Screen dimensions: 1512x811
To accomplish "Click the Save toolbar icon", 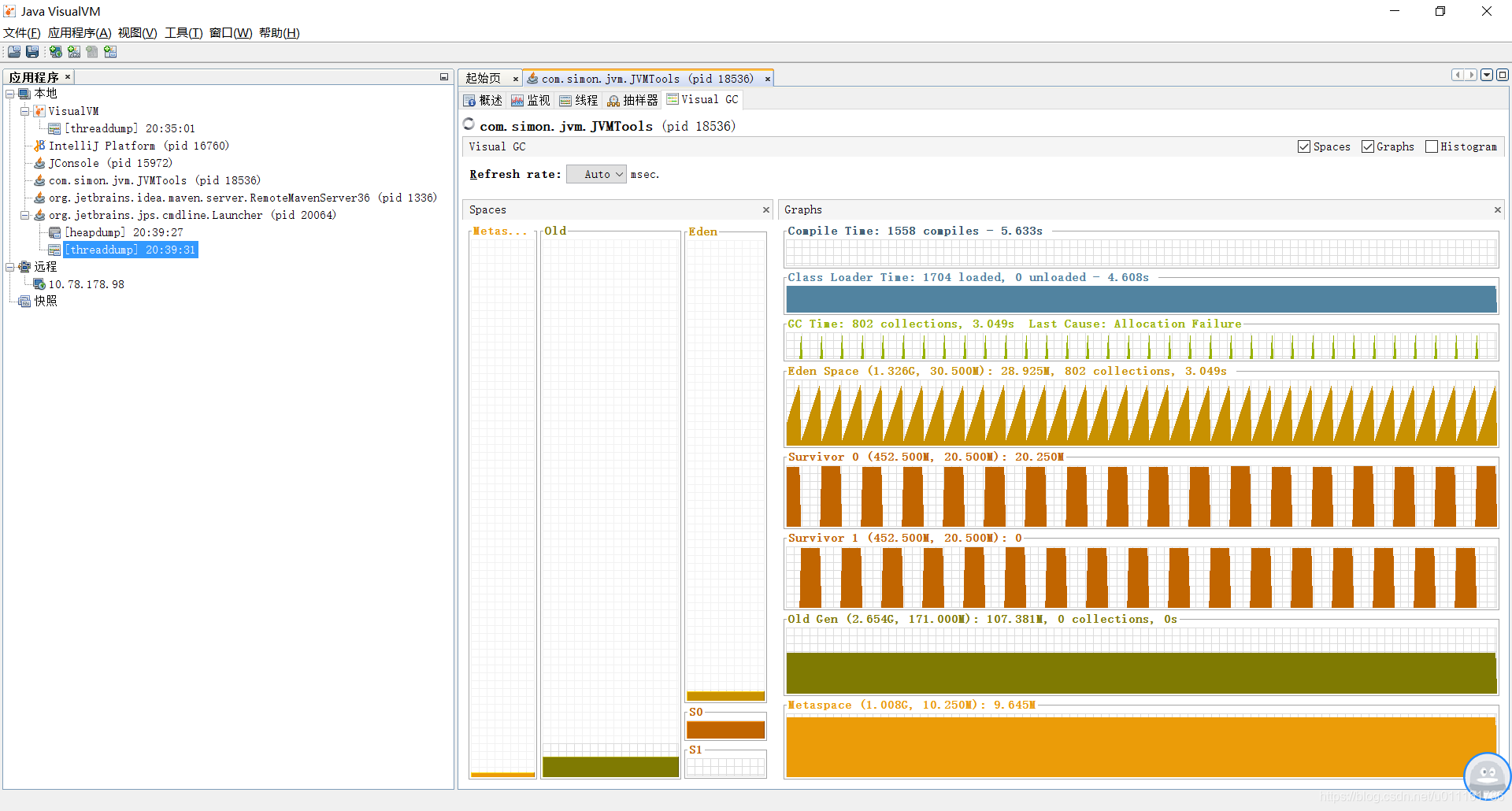I will 32,52.
